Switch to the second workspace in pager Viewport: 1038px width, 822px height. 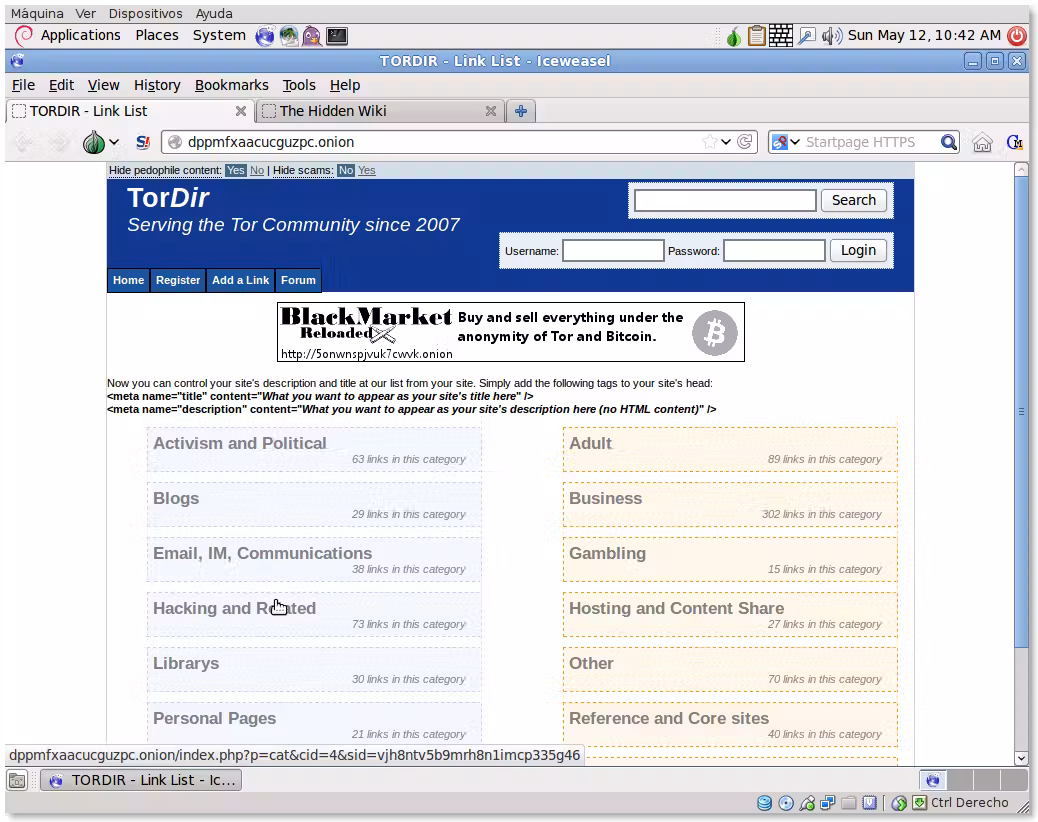click(x=960, y=780)
